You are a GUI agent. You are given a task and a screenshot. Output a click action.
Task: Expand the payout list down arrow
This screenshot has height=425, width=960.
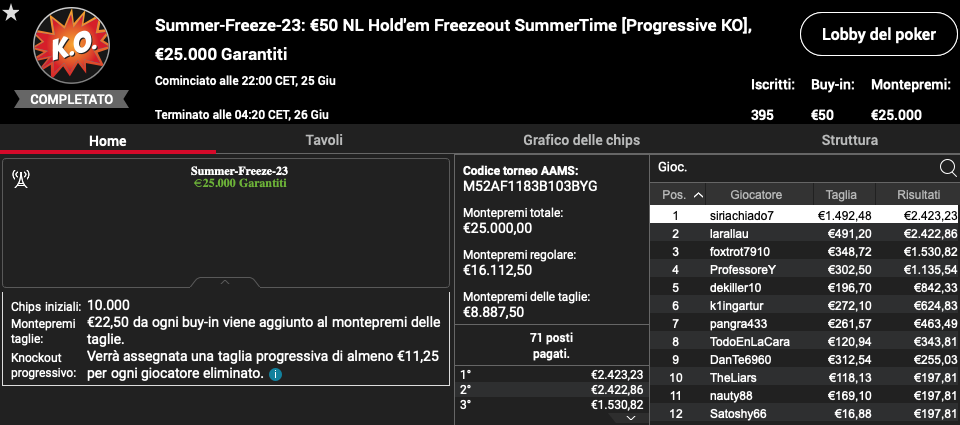[630, 418]
